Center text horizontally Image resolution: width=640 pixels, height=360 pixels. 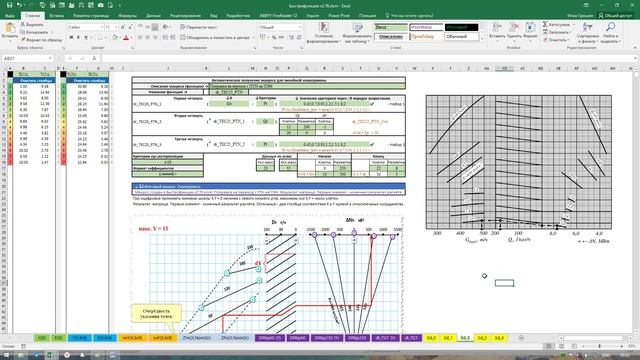click(x=147, y=38)
